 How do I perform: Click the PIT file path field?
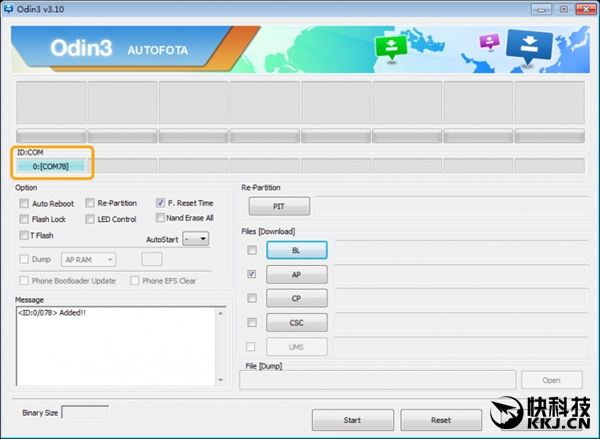pyautogui.click(x=452, y=206)
